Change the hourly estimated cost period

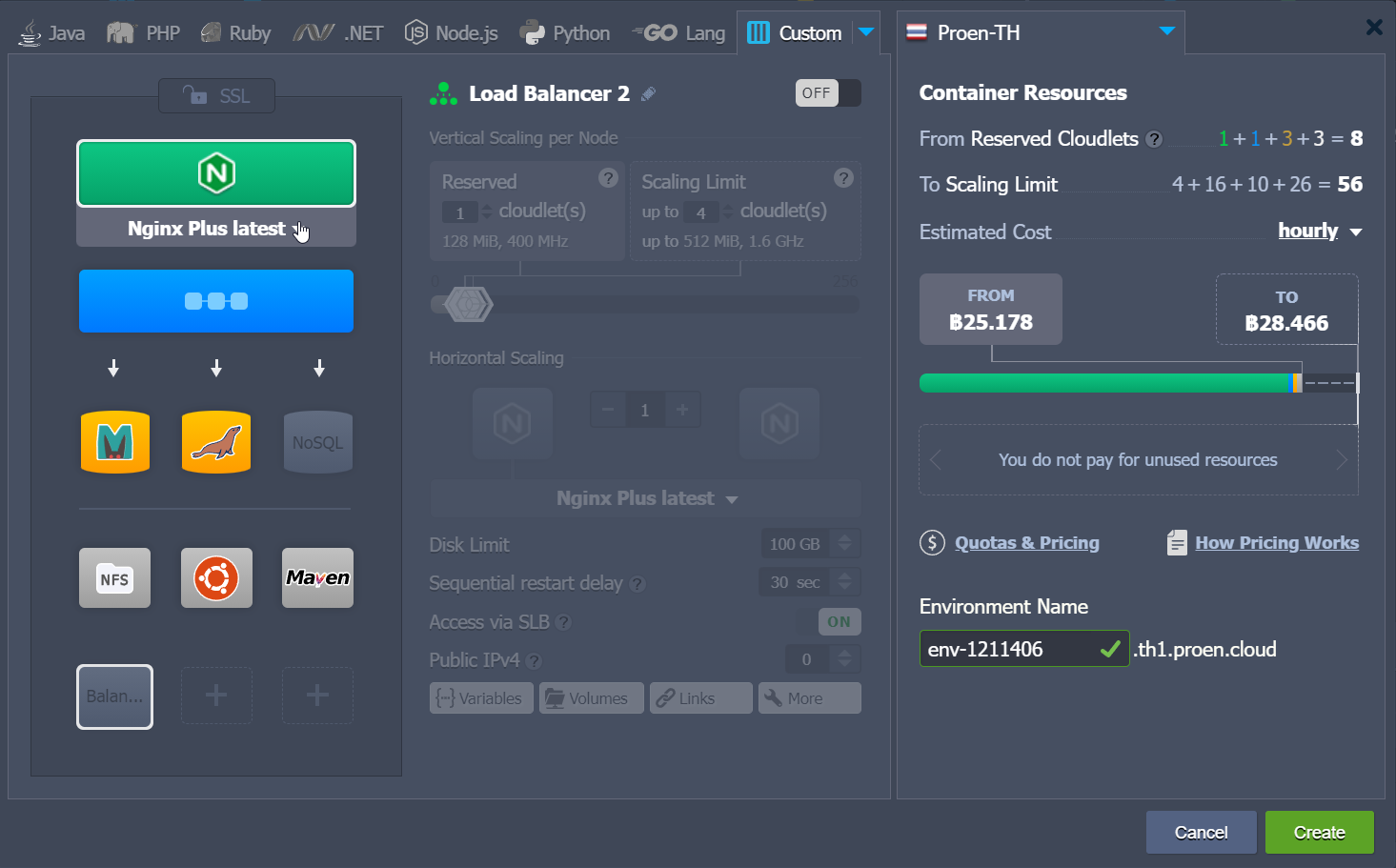tap(1320, 231)
